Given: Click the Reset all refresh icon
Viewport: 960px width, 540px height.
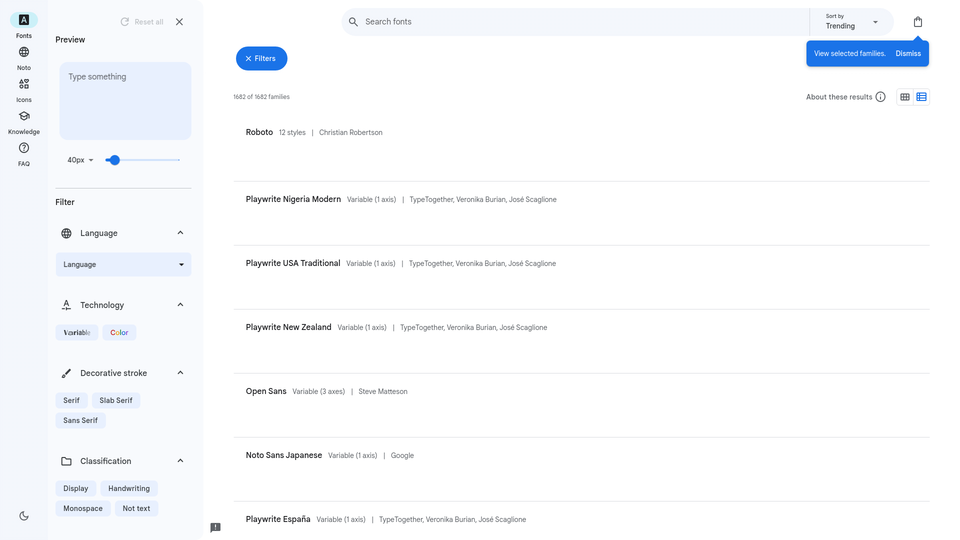Looking at the screenshot, I should [x=125, y=22].
